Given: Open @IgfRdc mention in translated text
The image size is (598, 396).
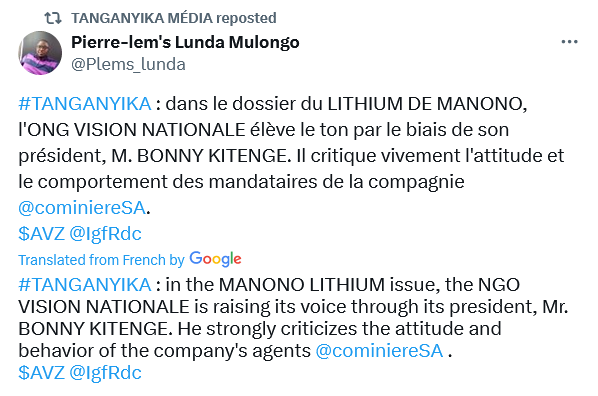Looking at the screenshot, I should pos(105,372).
